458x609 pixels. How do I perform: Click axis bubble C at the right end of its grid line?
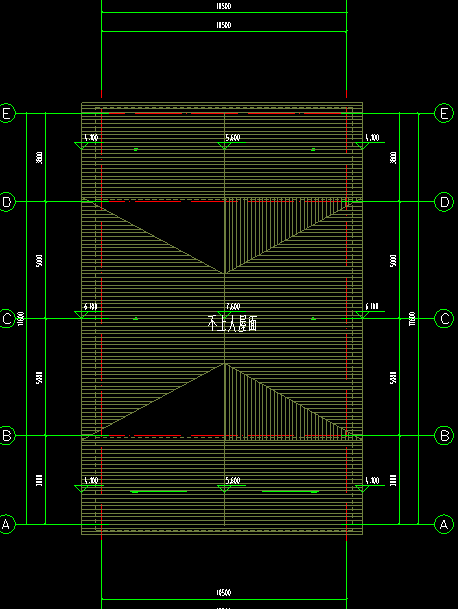click(x=444, y=319)
